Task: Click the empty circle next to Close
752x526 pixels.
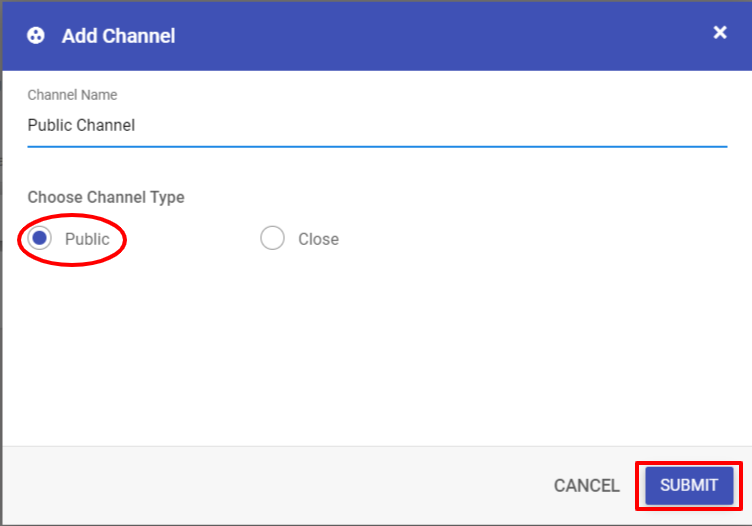Action: (x=272, y=238)
